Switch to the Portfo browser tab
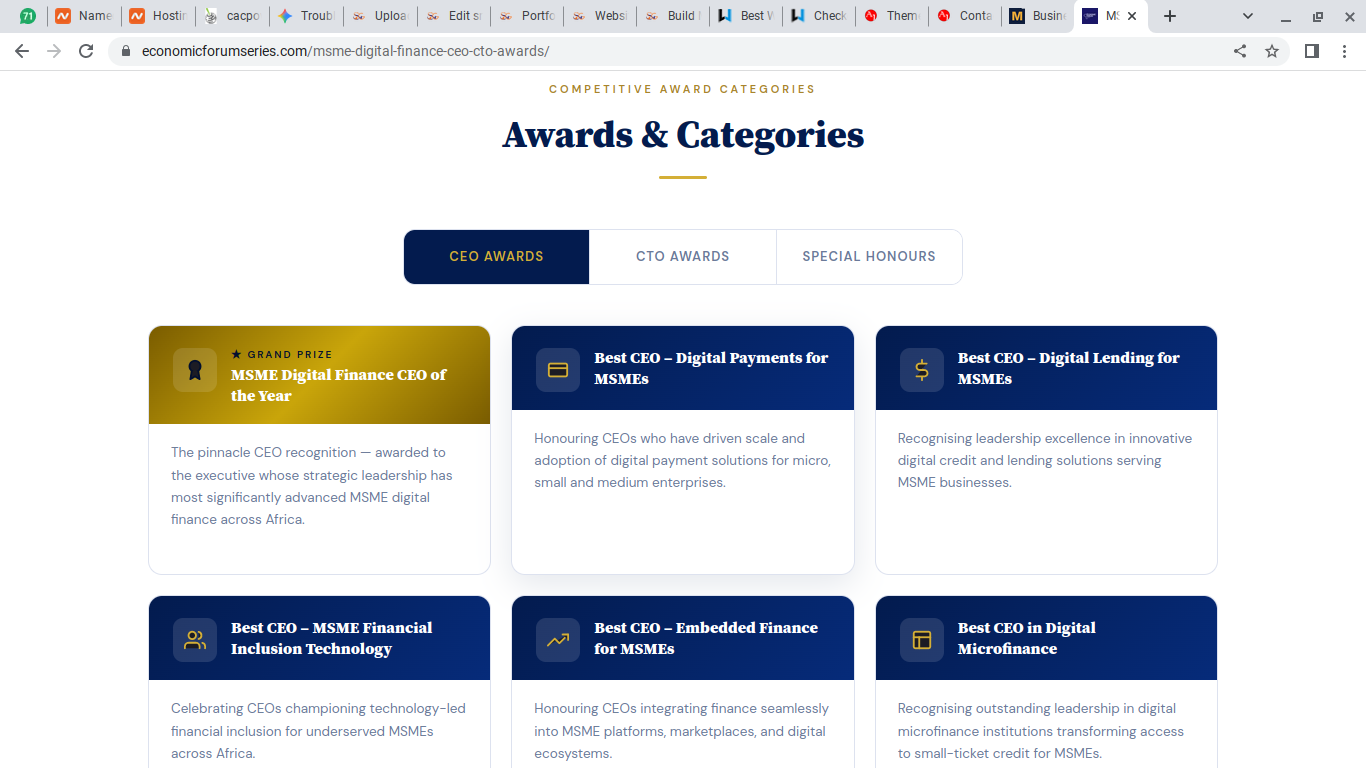Screen dimensions: 1366x768 tap(528, 16)
